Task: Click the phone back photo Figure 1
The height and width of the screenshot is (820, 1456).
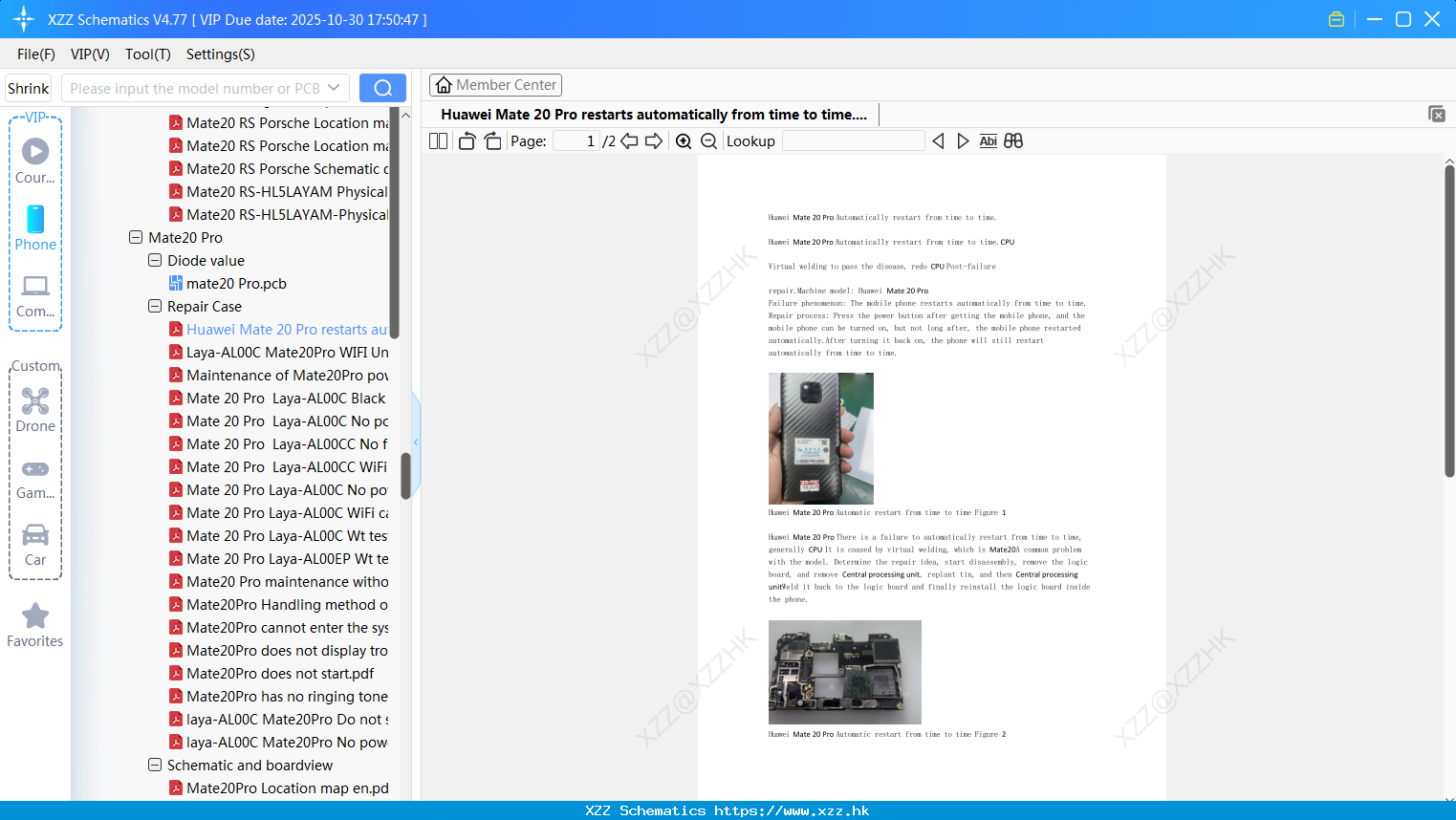Action: (x=821, y=439)
